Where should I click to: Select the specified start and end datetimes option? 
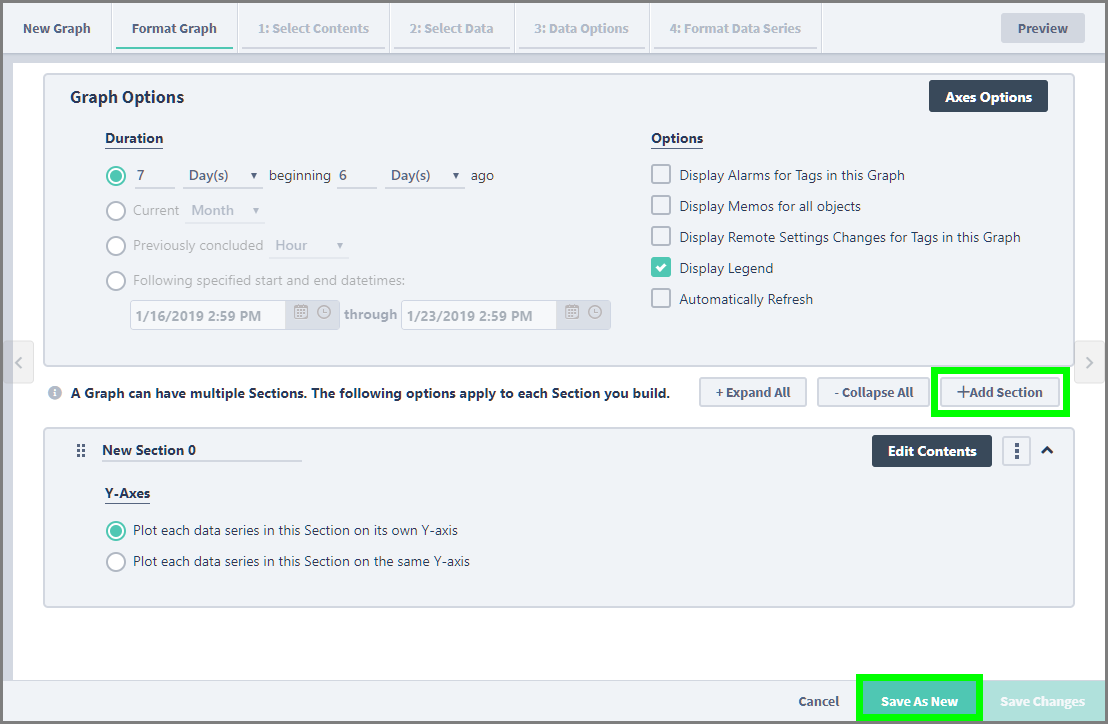[116, 281]
